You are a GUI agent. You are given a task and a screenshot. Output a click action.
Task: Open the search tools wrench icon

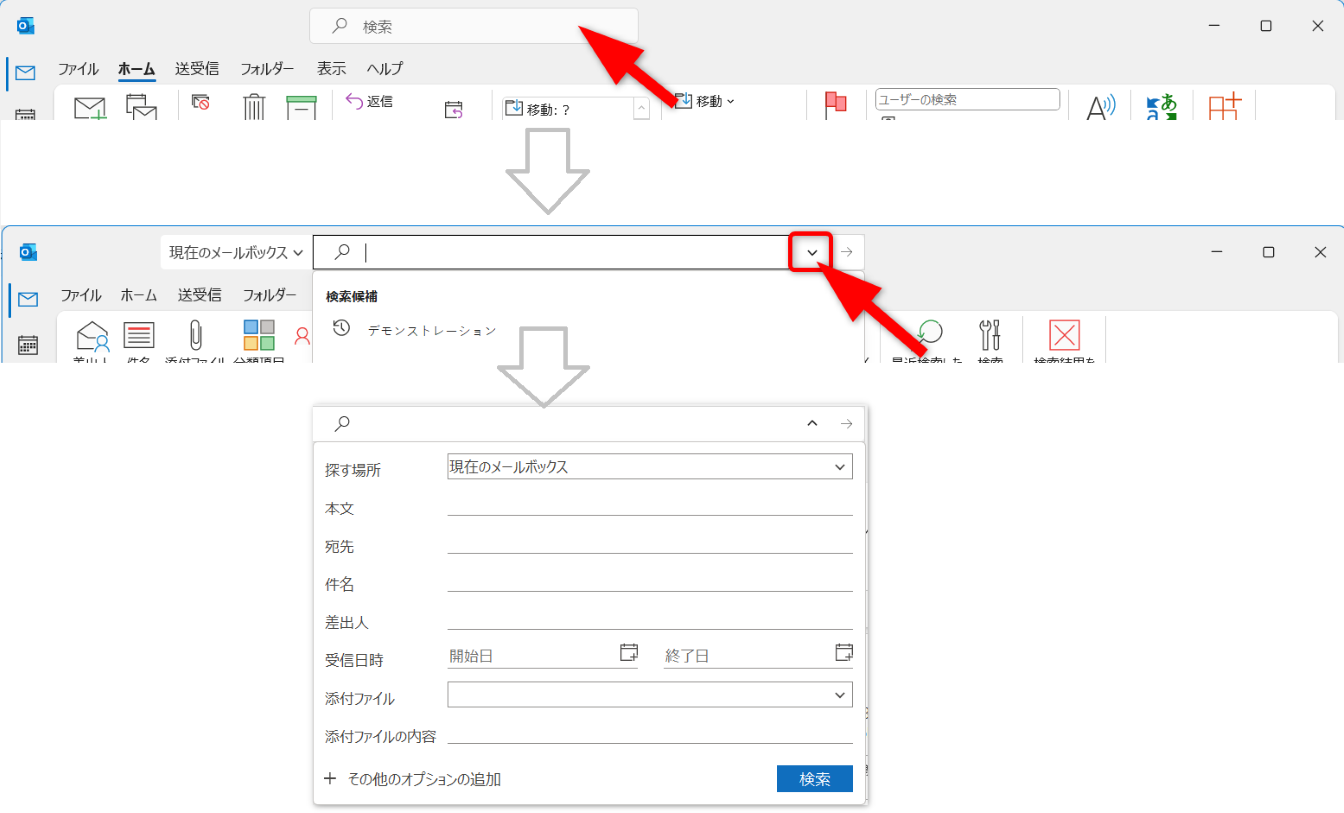[x=990, y=336]
